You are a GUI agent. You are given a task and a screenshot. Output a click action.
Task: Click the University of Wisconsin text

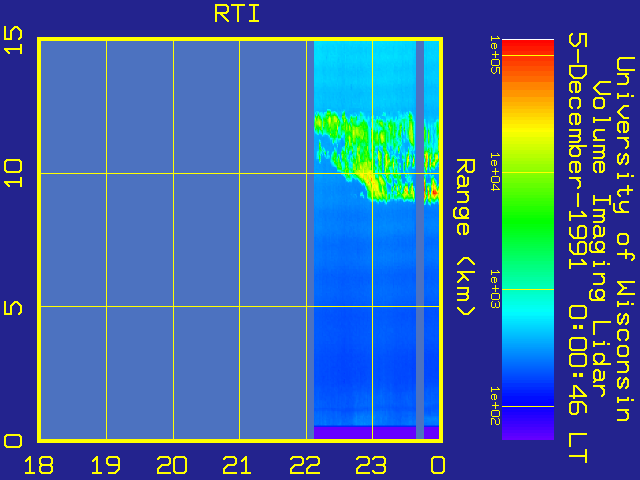coord(625,239)
